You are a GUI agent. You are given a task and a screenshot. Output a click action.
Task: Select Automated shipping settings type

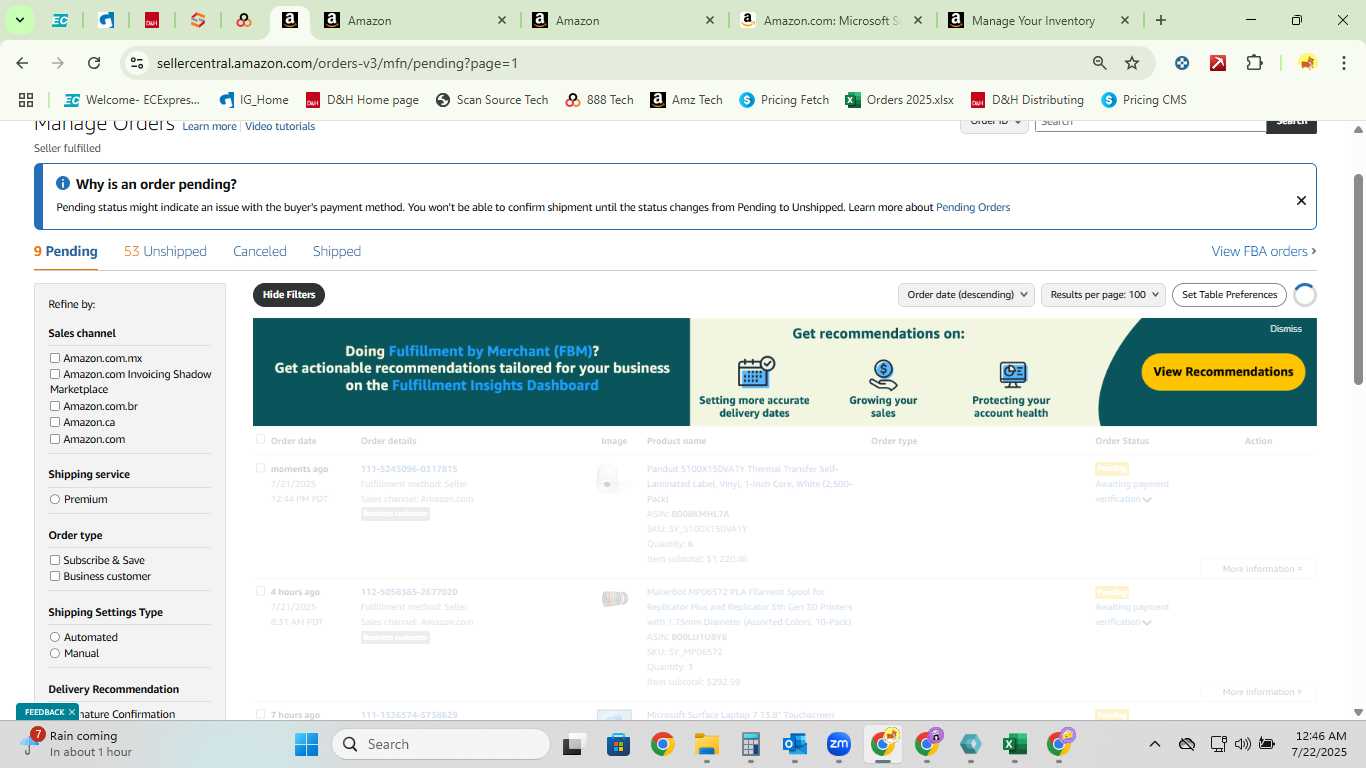pyautogui.click(x=55, y=637)
